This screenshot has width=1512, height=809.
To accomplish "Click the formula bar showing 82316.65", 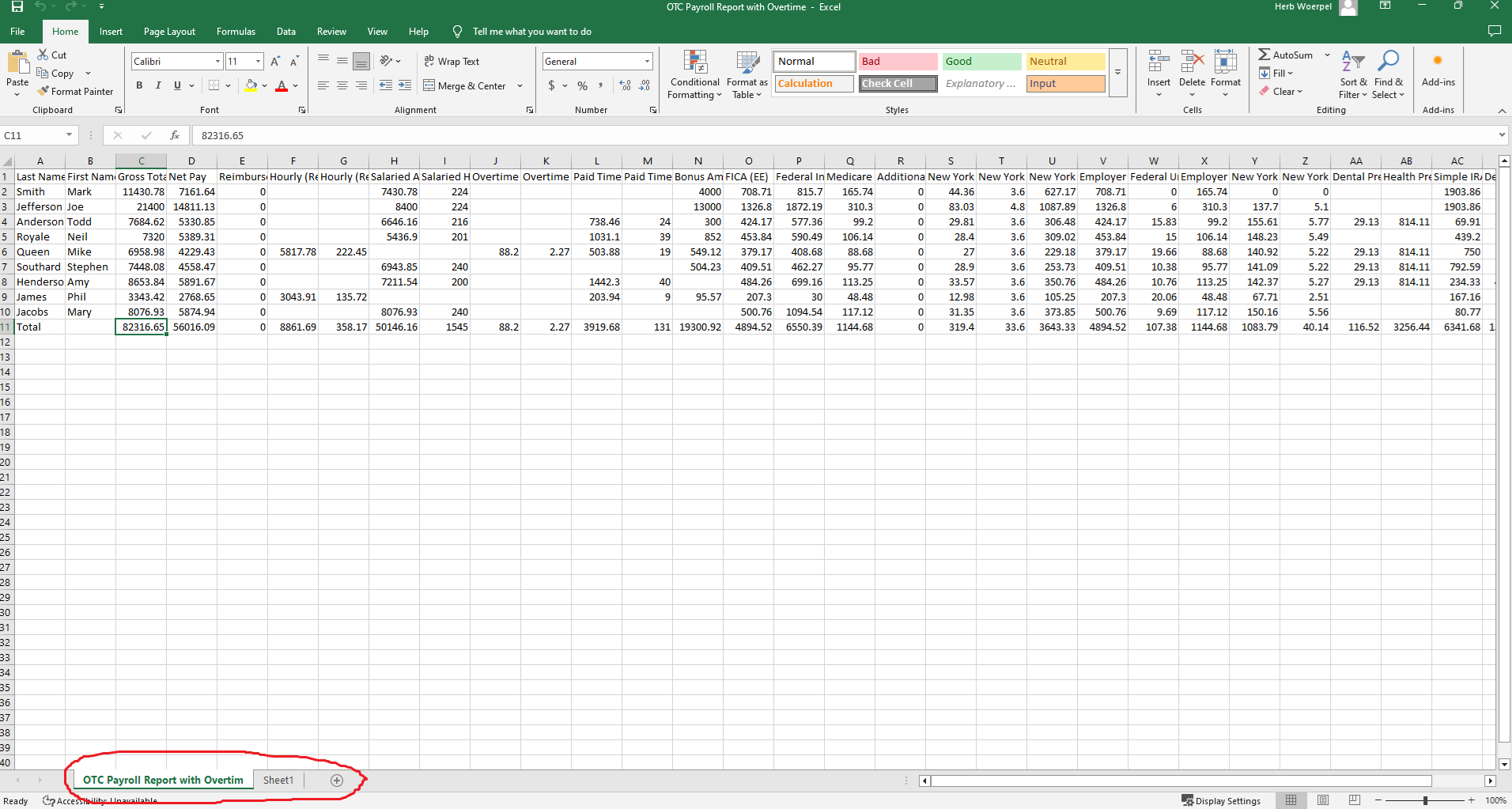I will (x=843, y=135).
